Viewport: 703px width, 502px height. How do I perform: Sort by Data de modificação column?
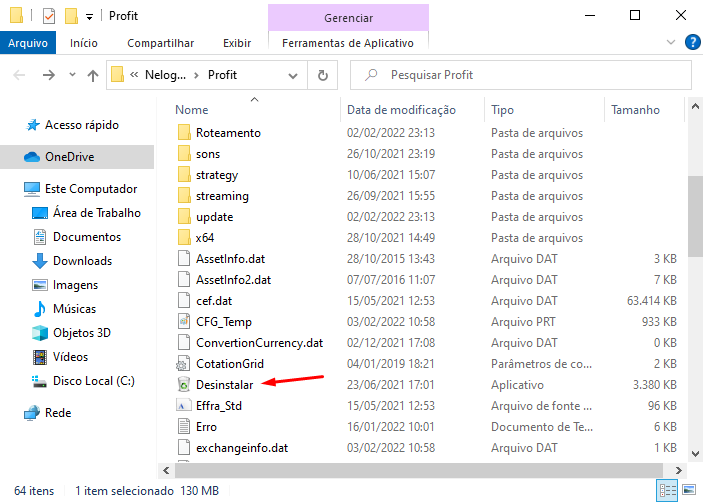401,110
